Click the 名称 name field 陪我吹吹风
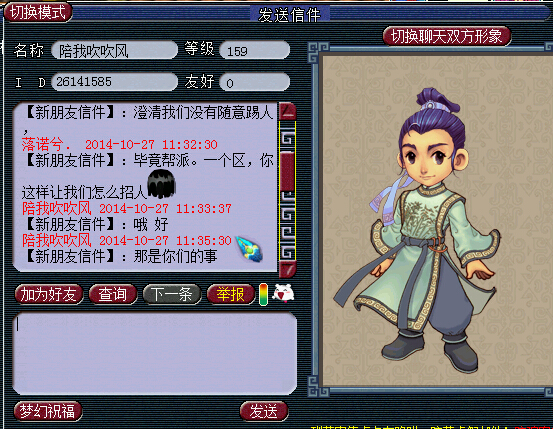Image resolution: width=553 pixels, height=429 pixels. click(x=114, y=50)
